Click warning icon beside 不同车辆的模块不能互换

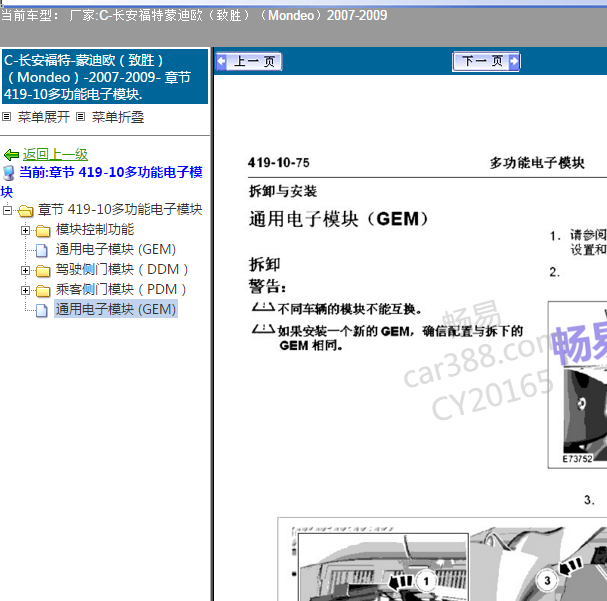[x=263, y=307]
